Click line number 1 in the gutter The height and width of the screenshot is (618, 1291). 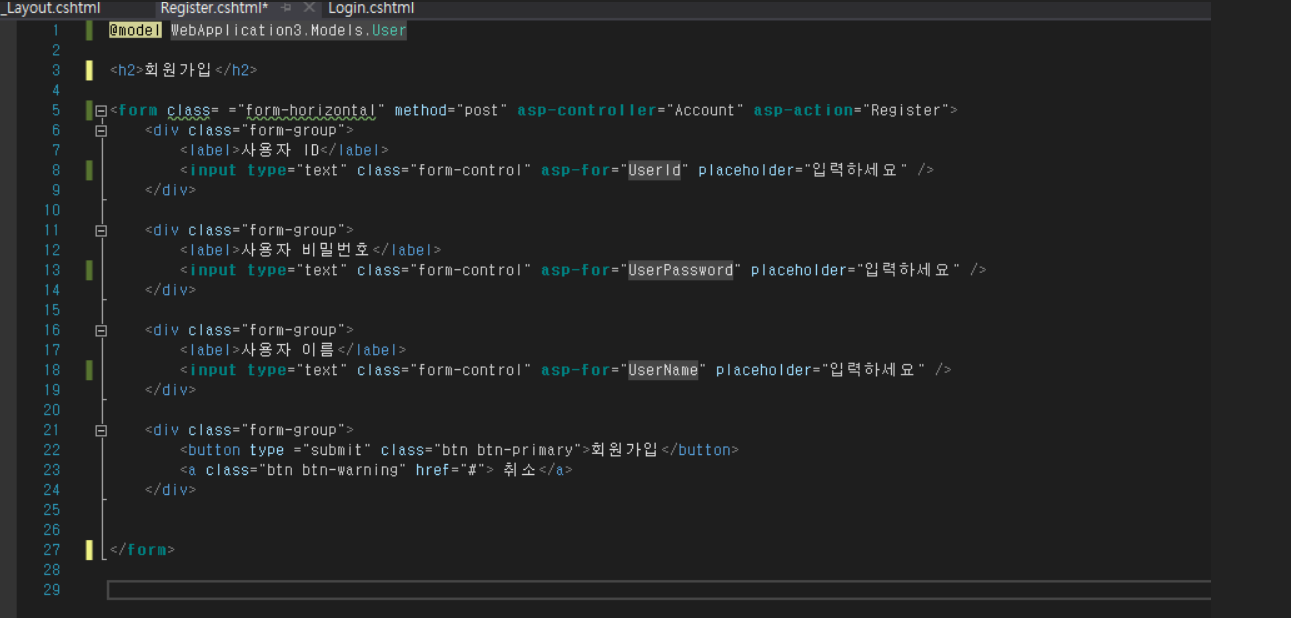pos(57,30)
